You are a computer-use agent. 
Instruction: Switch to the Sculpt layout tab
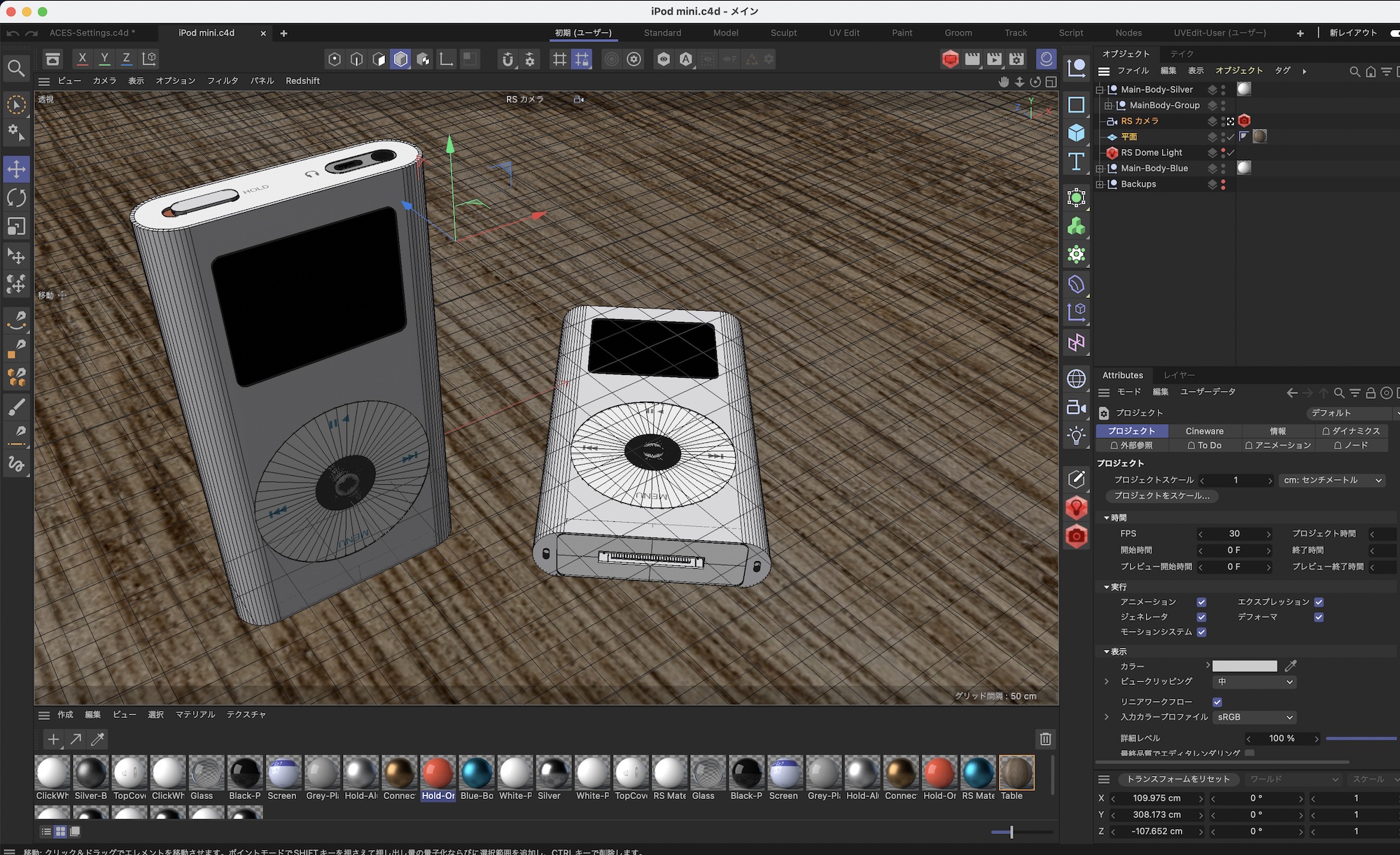[x=783, y=33]
